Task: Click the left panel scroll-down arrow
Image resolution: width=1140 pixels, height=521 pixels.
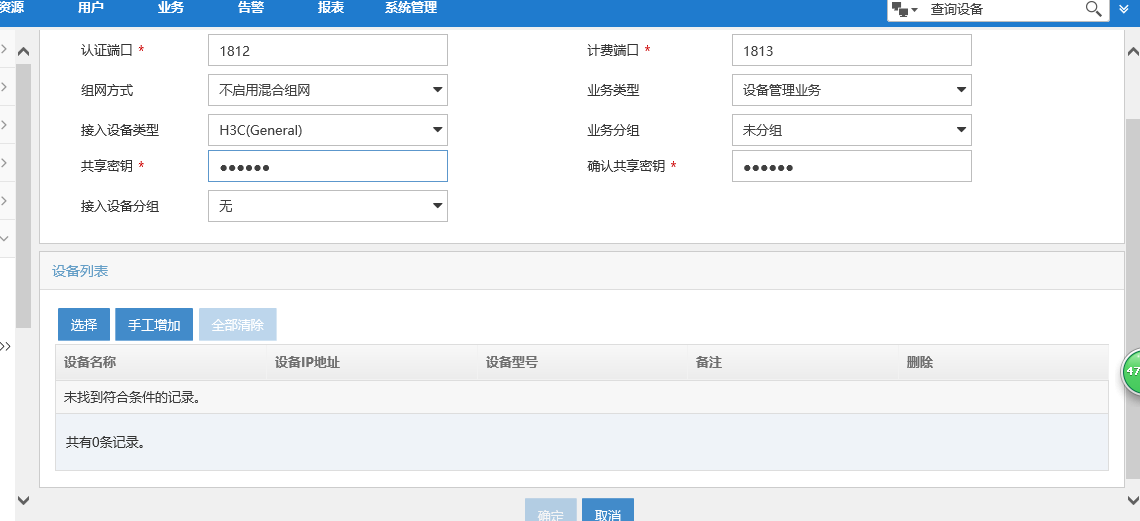Action: click(x=23, y=500)
